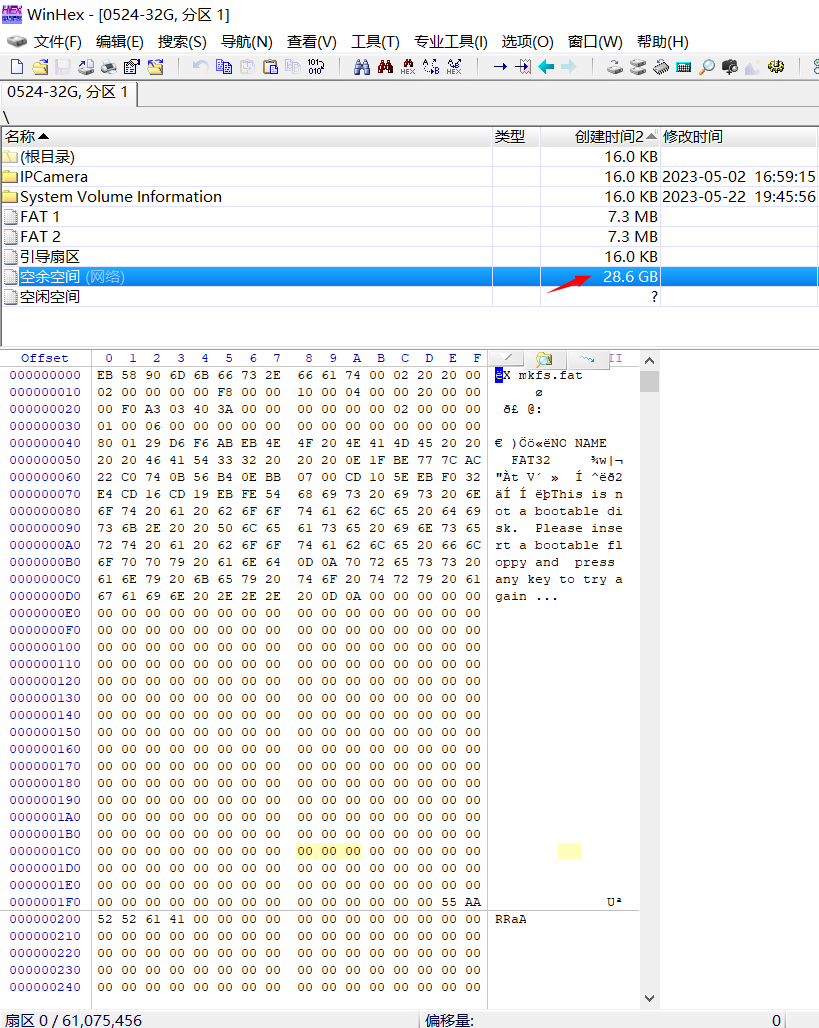Click the magnifier Analyze icon

[707, 67]
